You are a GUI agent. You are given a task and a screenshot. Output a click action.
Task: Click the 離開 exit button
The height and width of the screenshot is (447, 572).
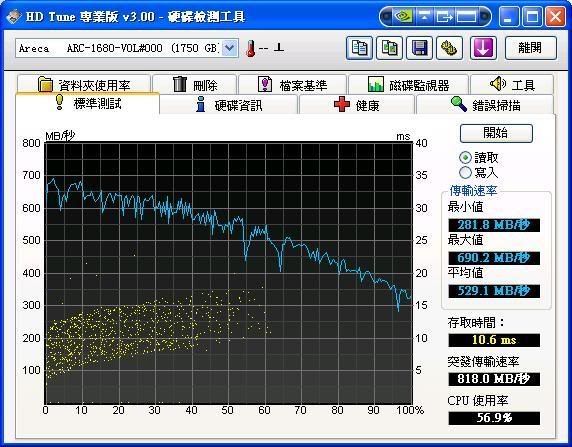531,48
